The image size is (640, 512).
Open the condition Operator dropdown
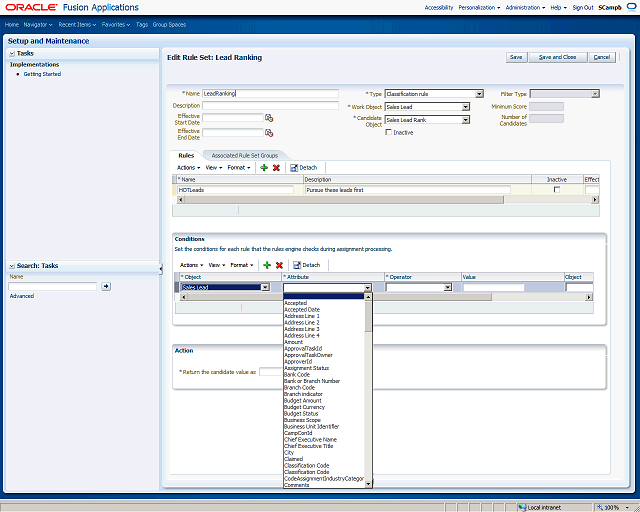pos(448,287)
